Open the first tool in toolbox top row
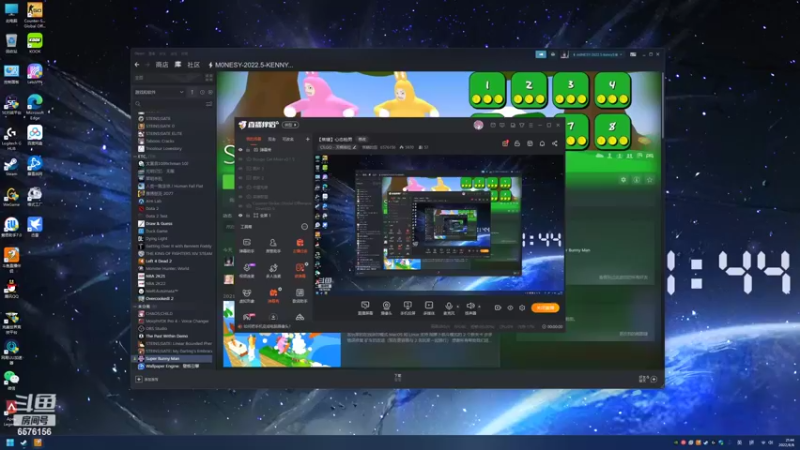 coord(246,245)
